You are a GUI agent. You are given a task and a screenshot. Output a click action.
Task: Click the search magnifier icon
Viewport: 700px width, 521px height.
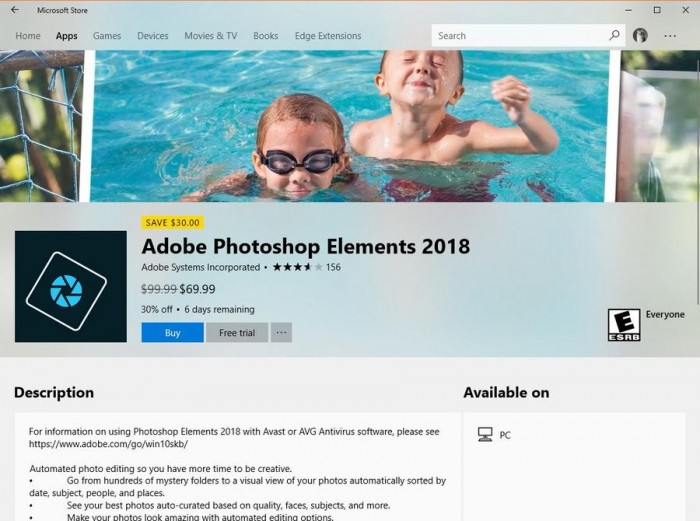click(614, 35)
